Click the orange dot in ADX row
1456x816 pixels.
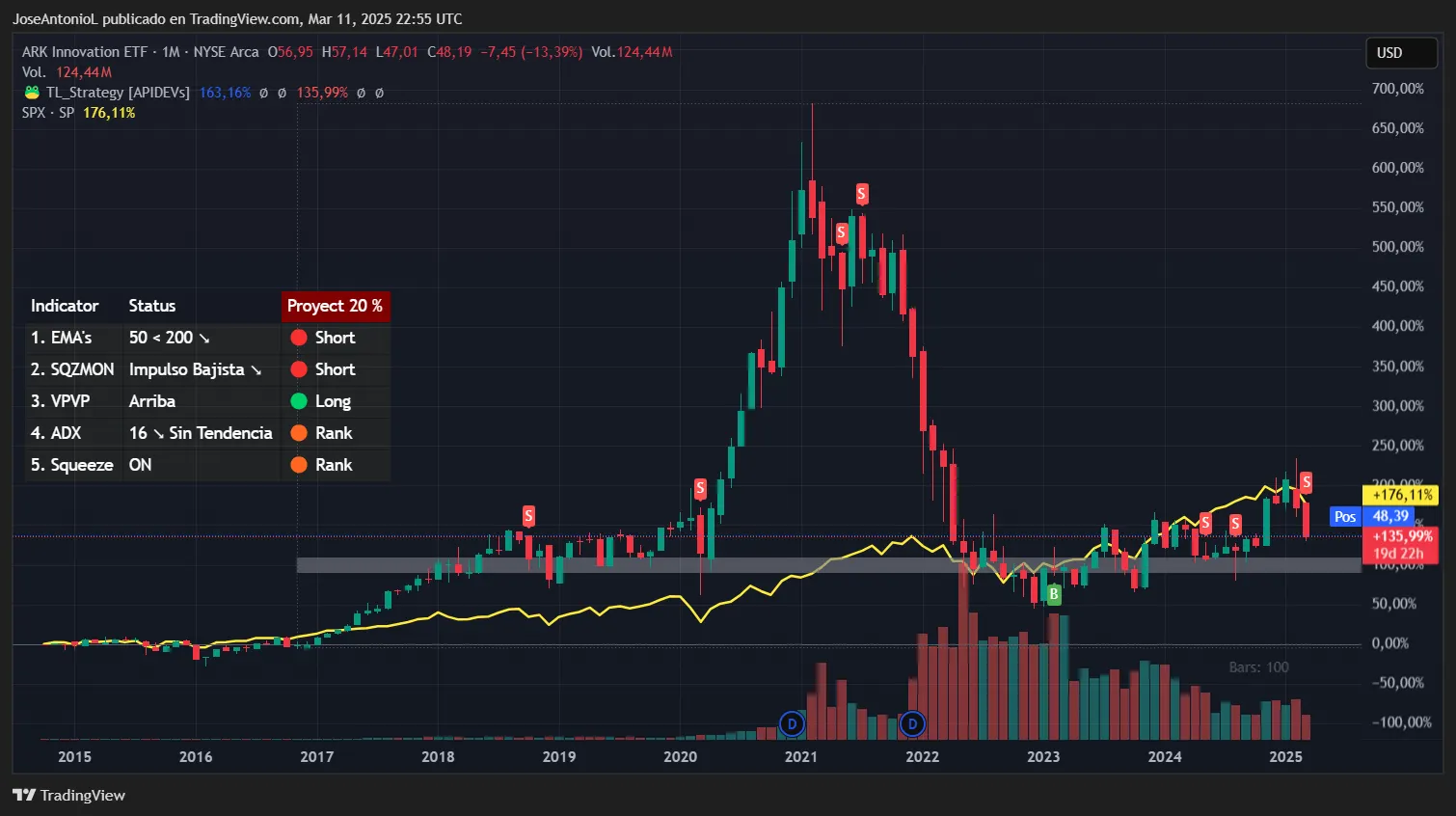299,433
